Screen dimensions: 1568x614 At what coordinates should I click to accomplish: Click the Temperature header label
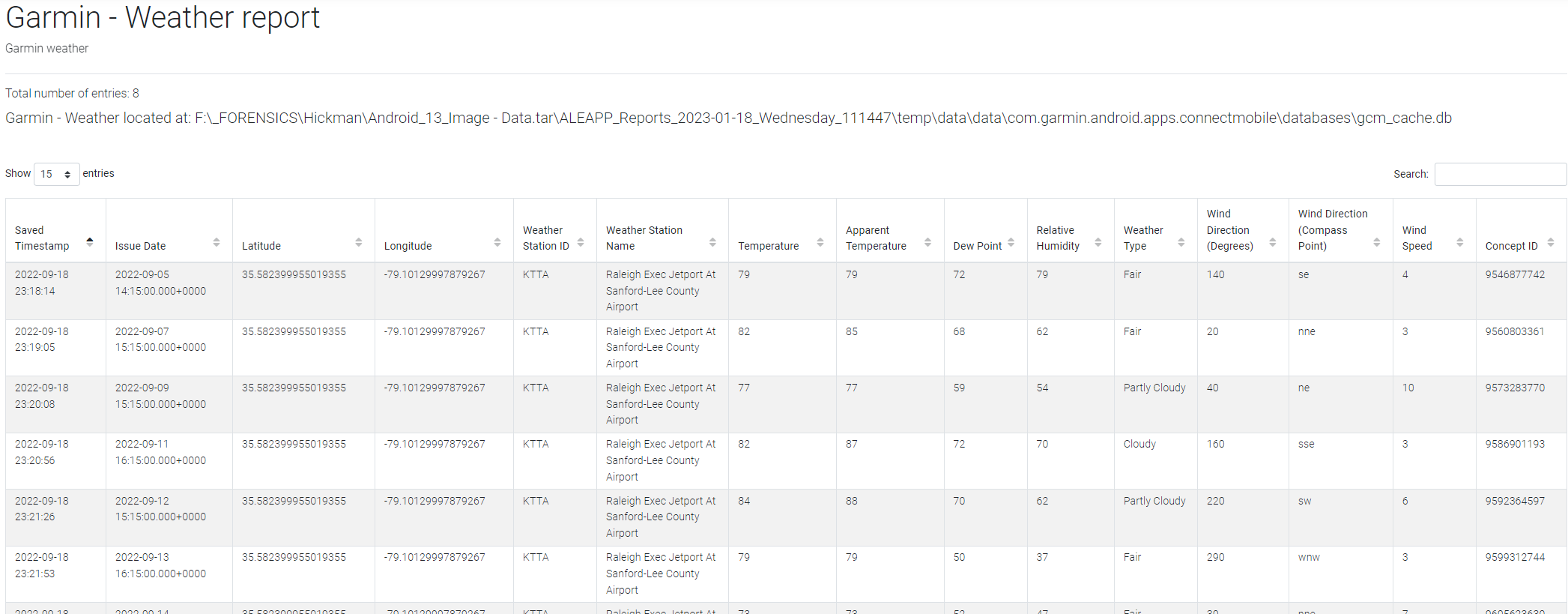point(769,246)
